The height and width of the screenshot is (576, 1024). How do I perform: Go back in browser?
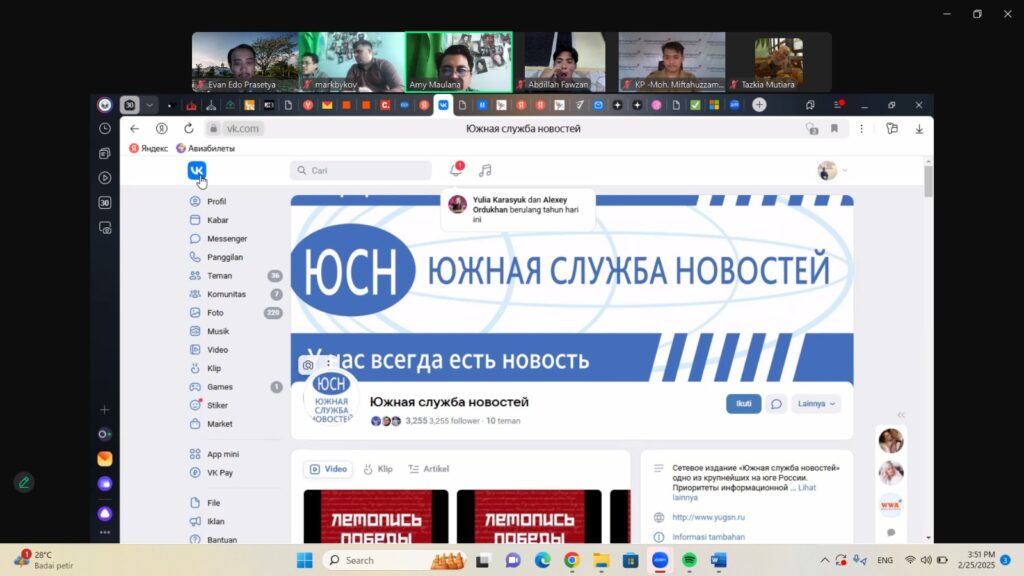(135, 129)
